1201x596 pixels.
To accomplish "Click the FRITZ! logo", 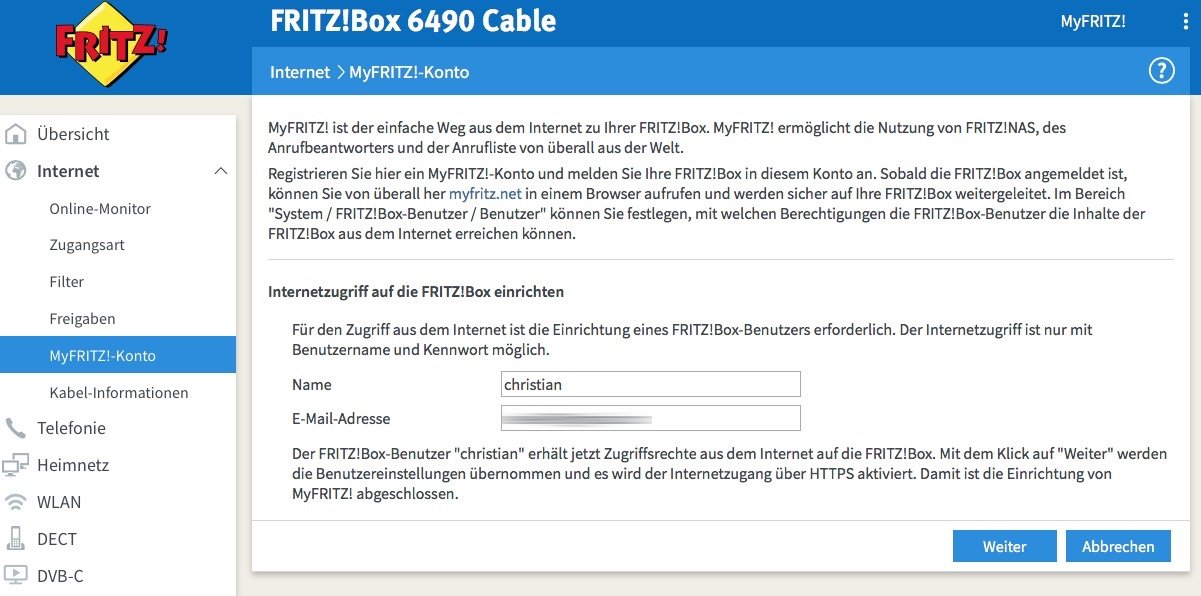I will (112, 46).
